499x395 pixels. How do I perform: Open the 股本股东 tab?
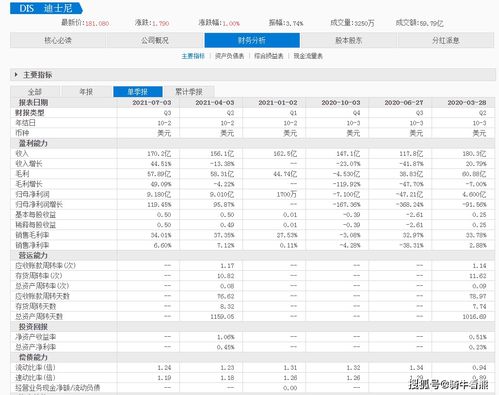pos(349,40)
